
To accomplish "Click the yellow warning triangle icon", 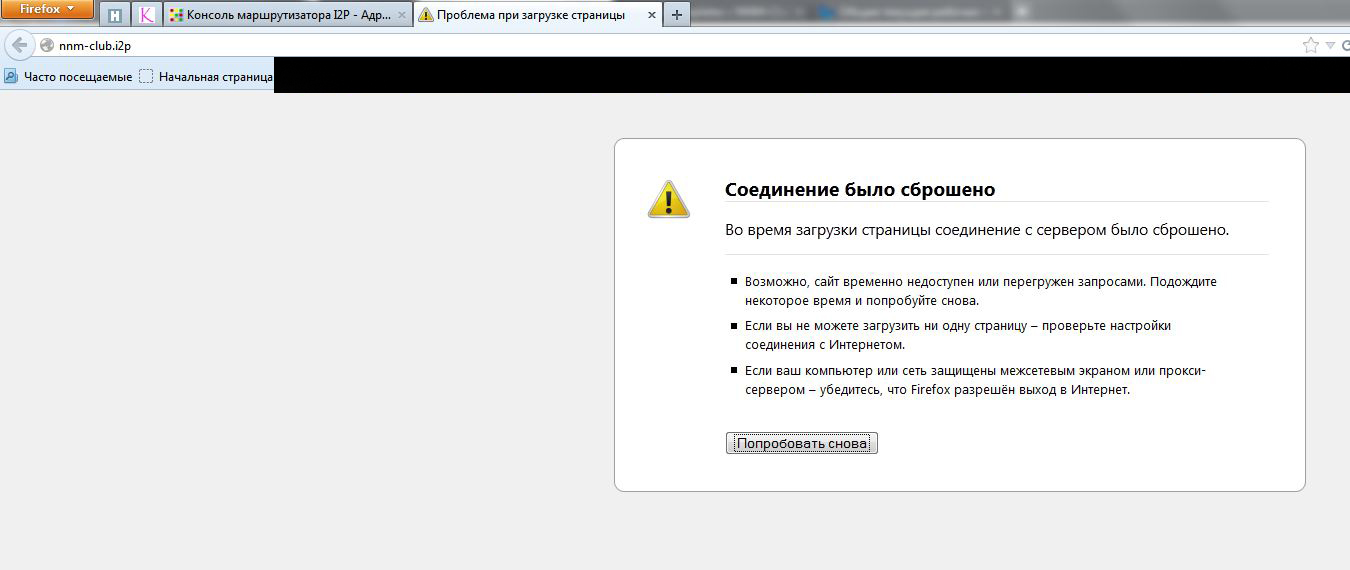I will pos(668,198).
